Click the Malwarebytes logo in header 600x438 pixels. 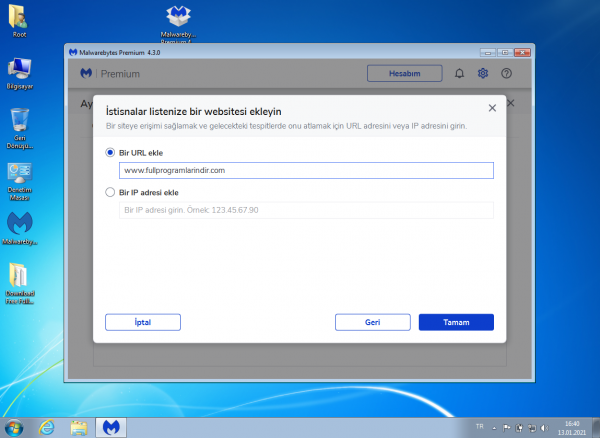[x=87, y=73]
